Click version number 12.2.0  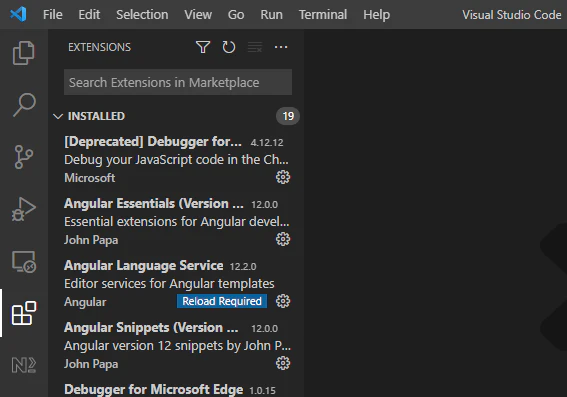(x=243, y=266)
